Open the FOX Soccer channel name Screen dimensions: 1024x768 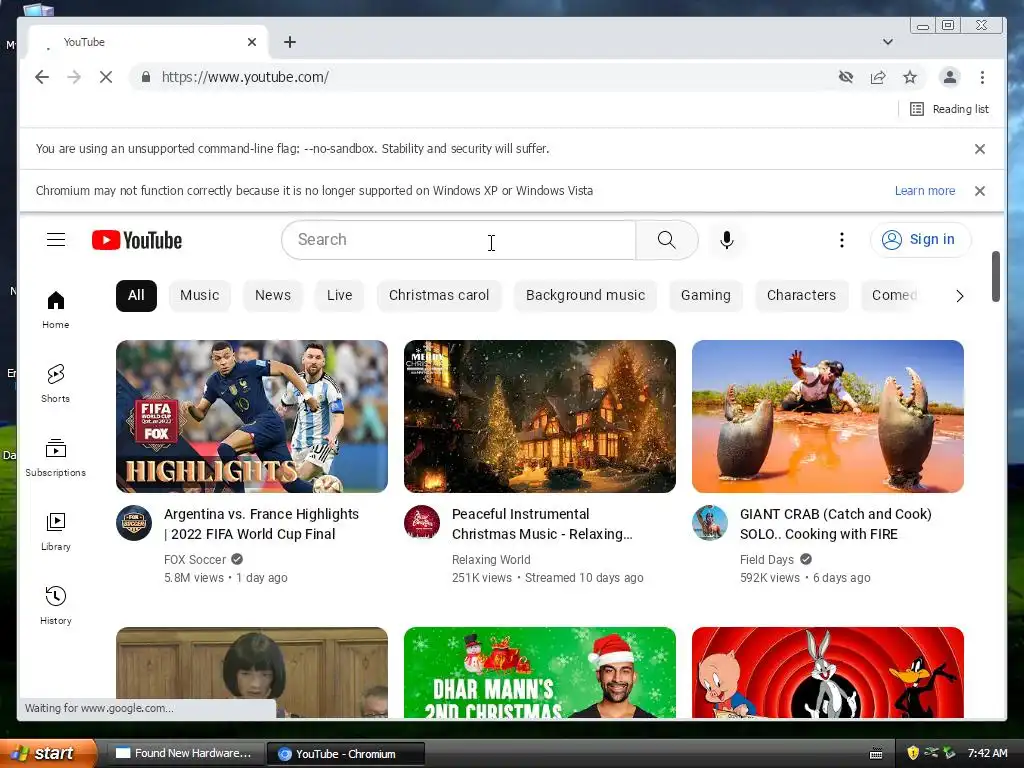point(195,560)
